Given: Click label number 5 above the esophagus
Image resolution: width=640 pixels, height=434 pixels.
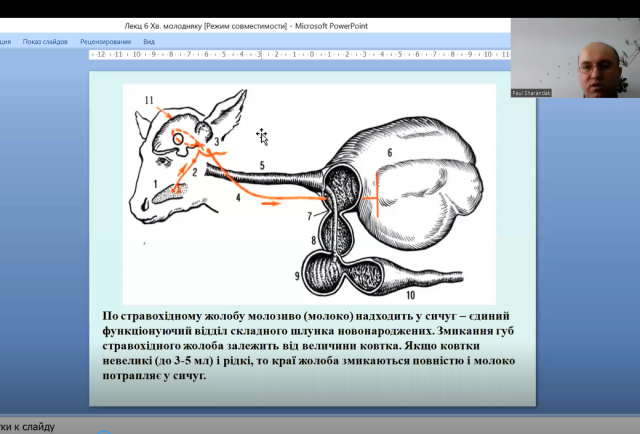Looking at the screenshot, I should (261, 163).
